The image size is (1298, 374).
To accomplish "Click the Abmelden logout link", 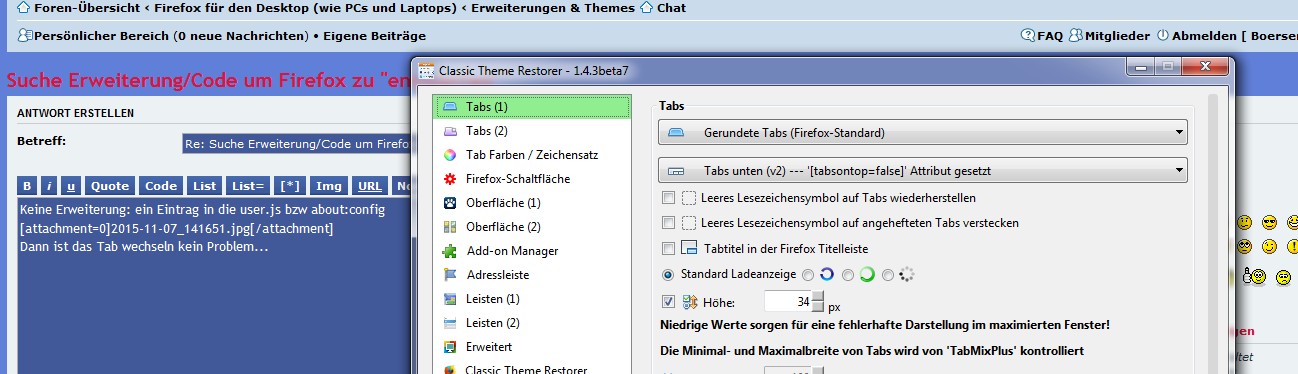I will point(1203,35).
